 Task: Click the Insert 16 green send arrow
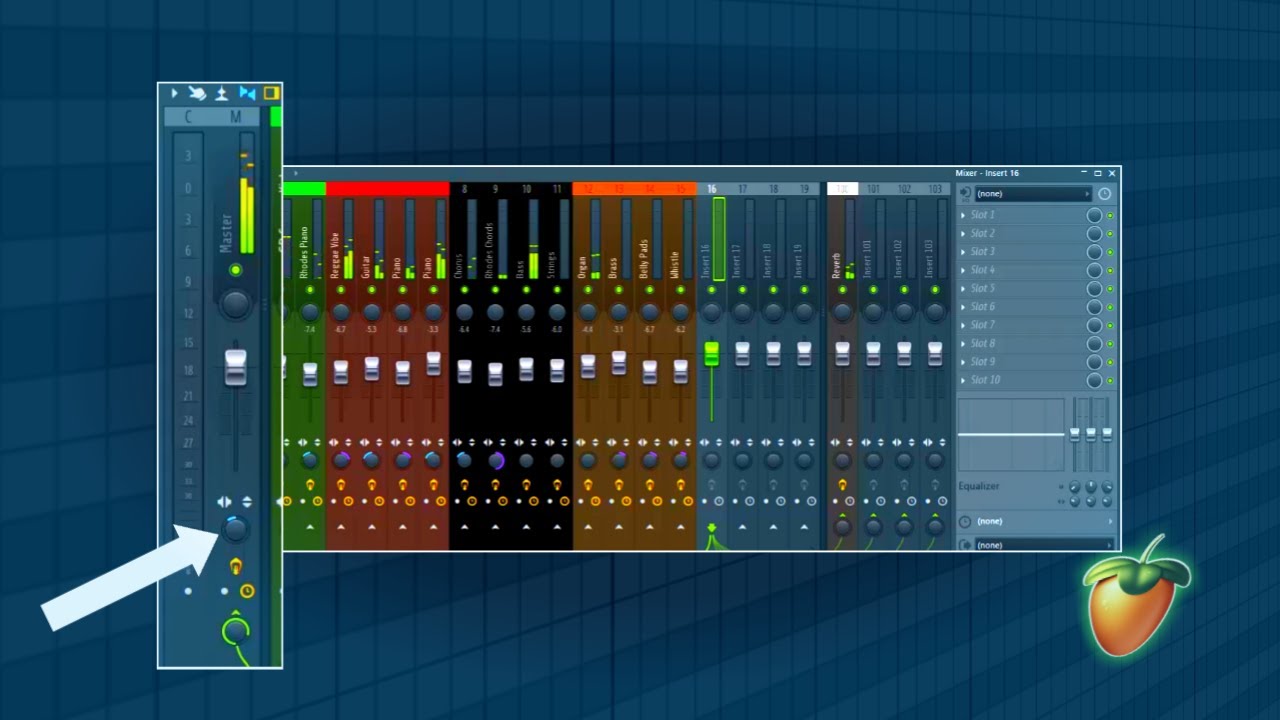[712, 529]
